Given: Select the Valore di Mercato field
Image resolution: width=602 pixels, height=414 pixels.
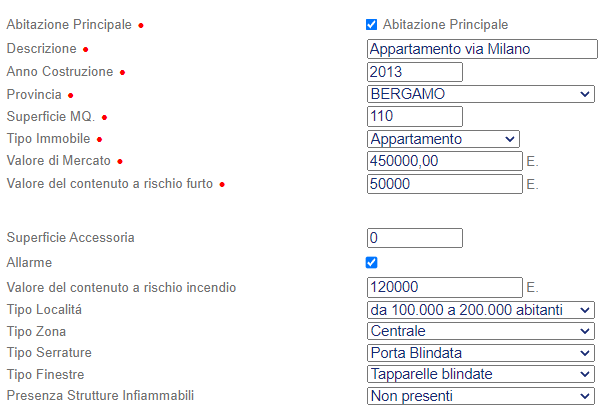Looking at the screenshot, I should point(445,161).
